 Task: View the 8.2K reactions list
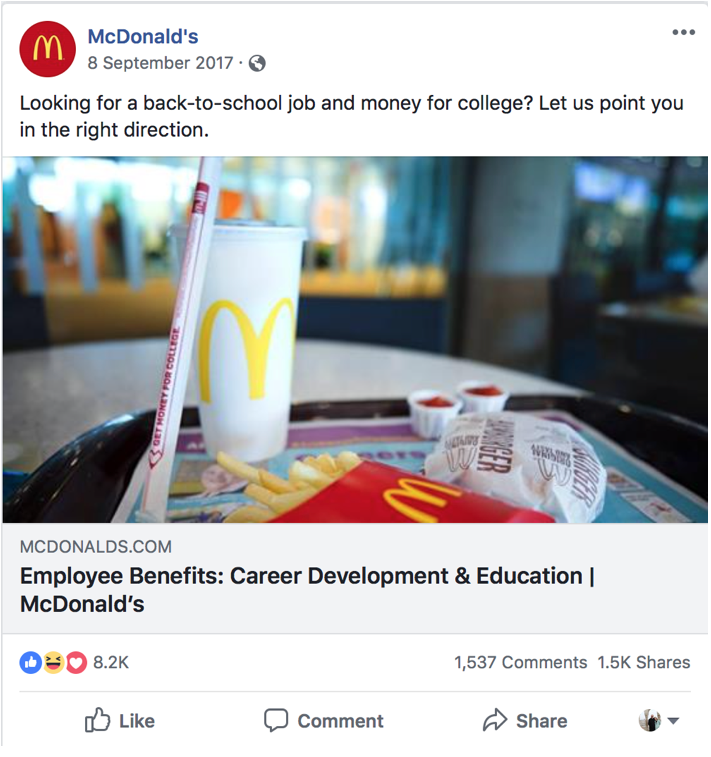click(111, 662)
